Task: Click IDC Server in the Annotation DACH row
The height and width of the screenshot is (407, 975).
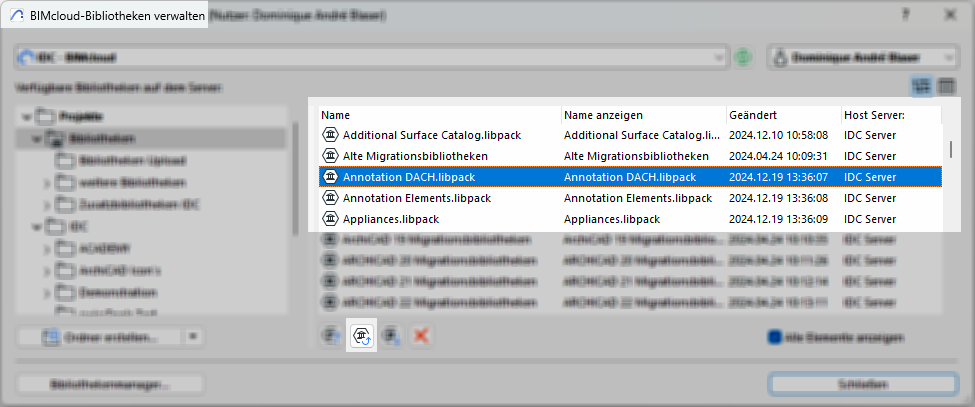Action: pyautogui.click(x=870, y=177)
